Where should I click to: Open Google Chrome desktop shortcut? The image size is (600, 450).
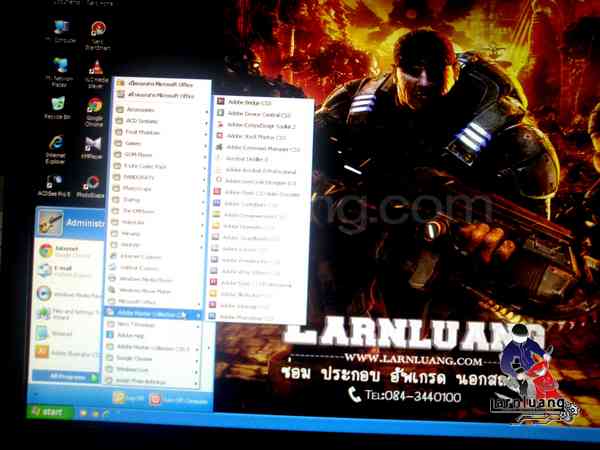95,112
